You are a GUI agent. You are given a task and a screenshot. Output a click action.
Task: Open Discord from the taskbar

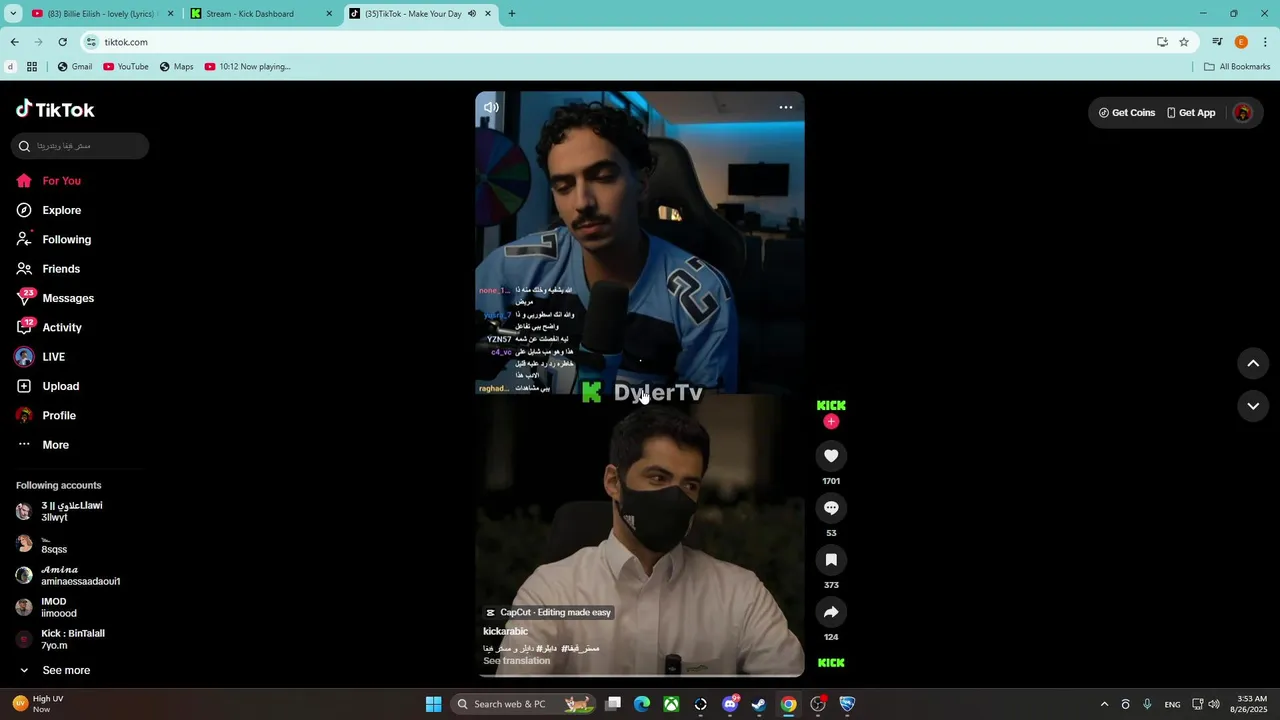(x=730, y=704)
